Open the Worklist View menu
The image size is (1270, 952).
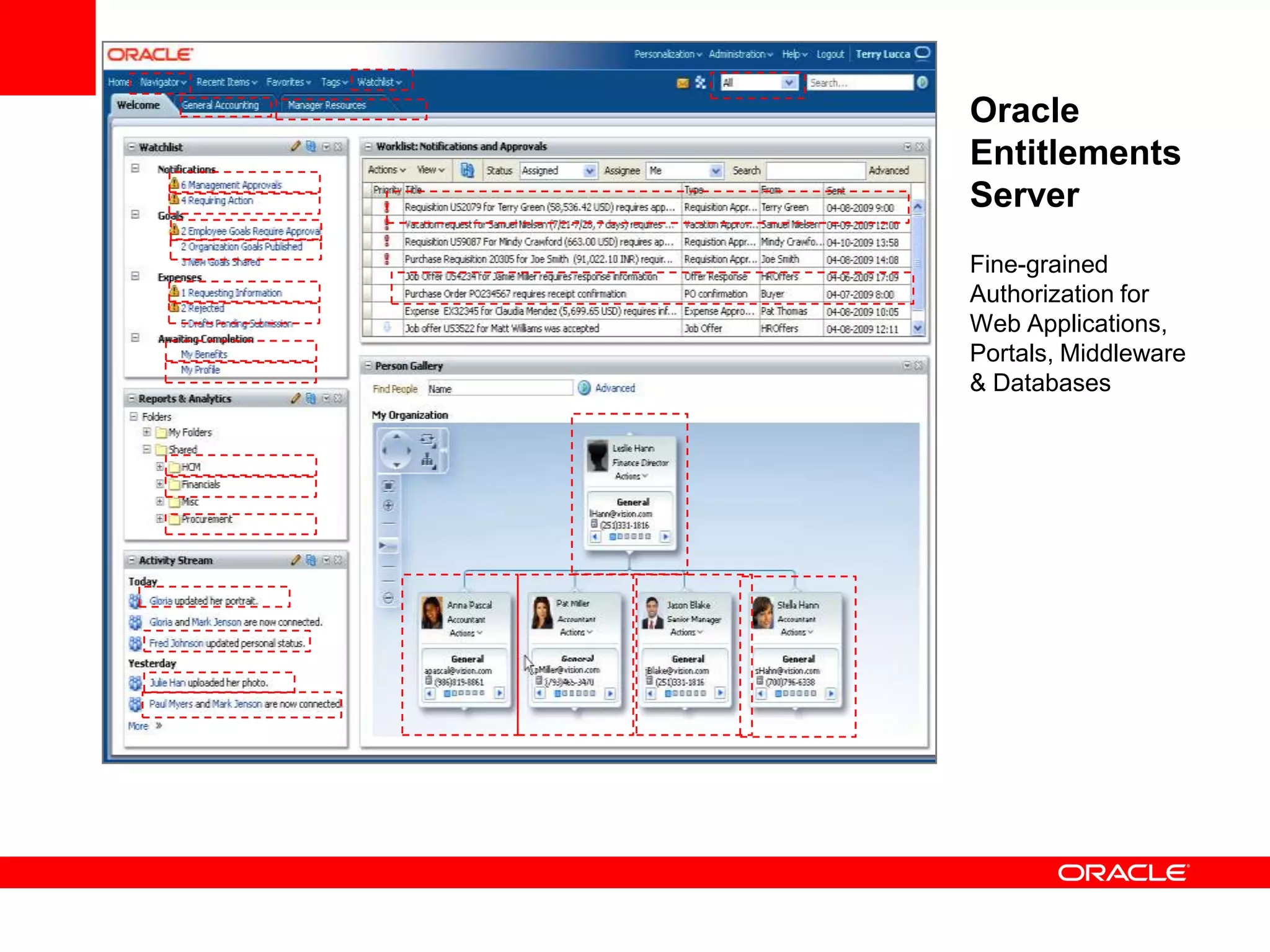click(431, 170)
